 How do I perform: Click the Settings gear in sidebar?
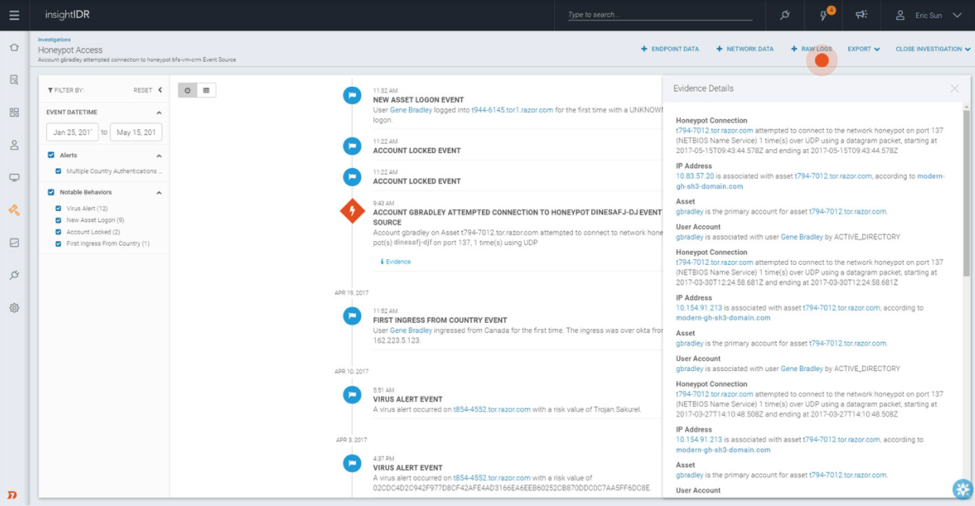coord(14,308)
